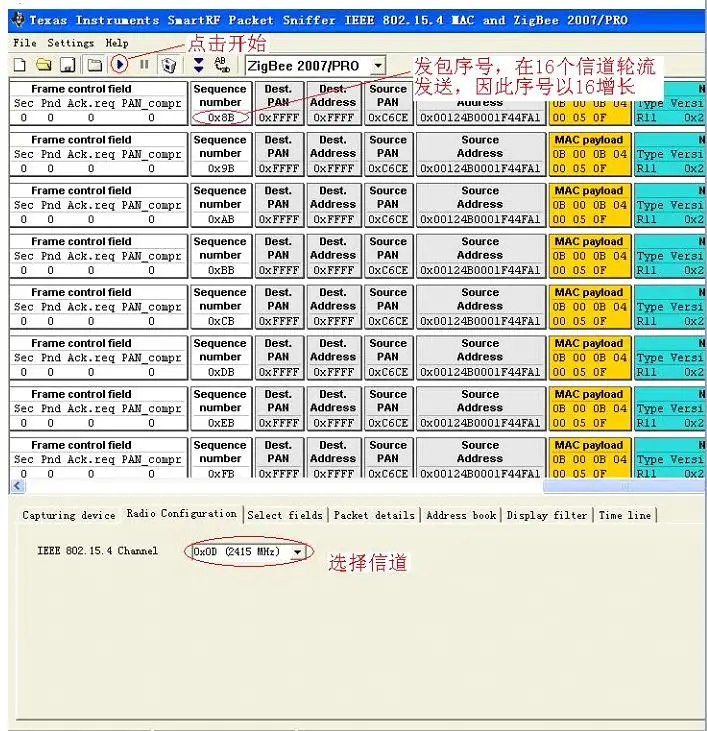Click the IEEE 802.15.4 Channel label

97,551
